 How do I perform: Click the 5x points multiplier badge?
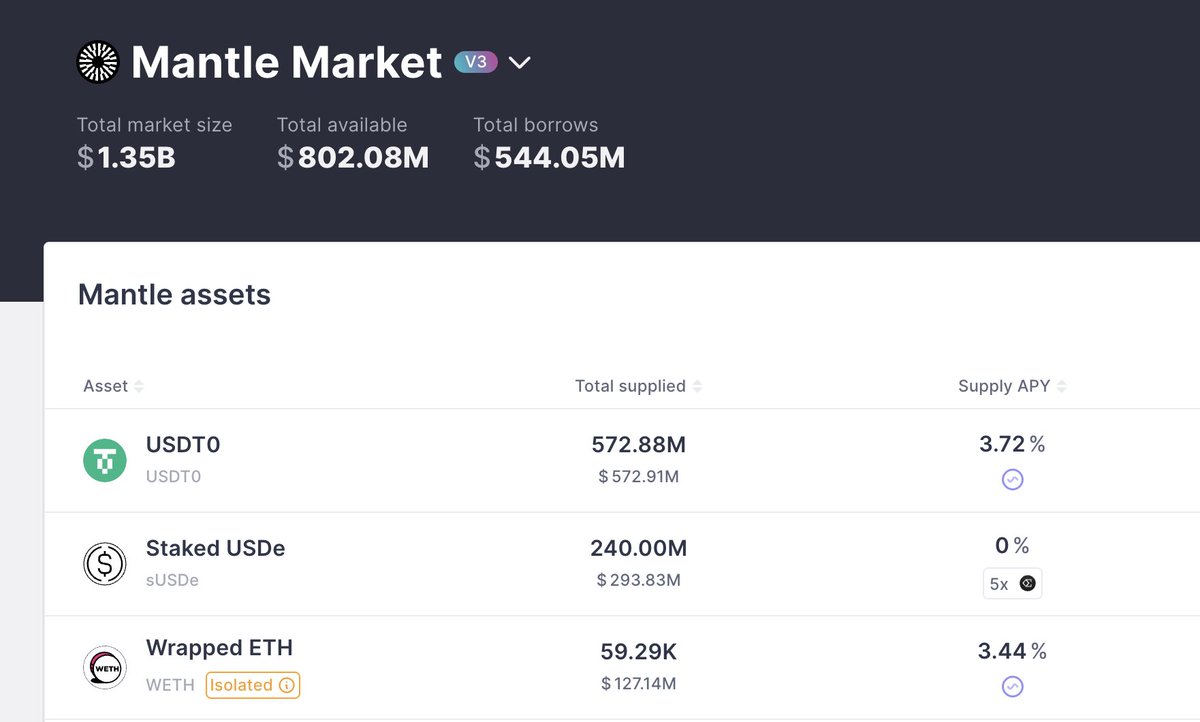point(1012,583)
